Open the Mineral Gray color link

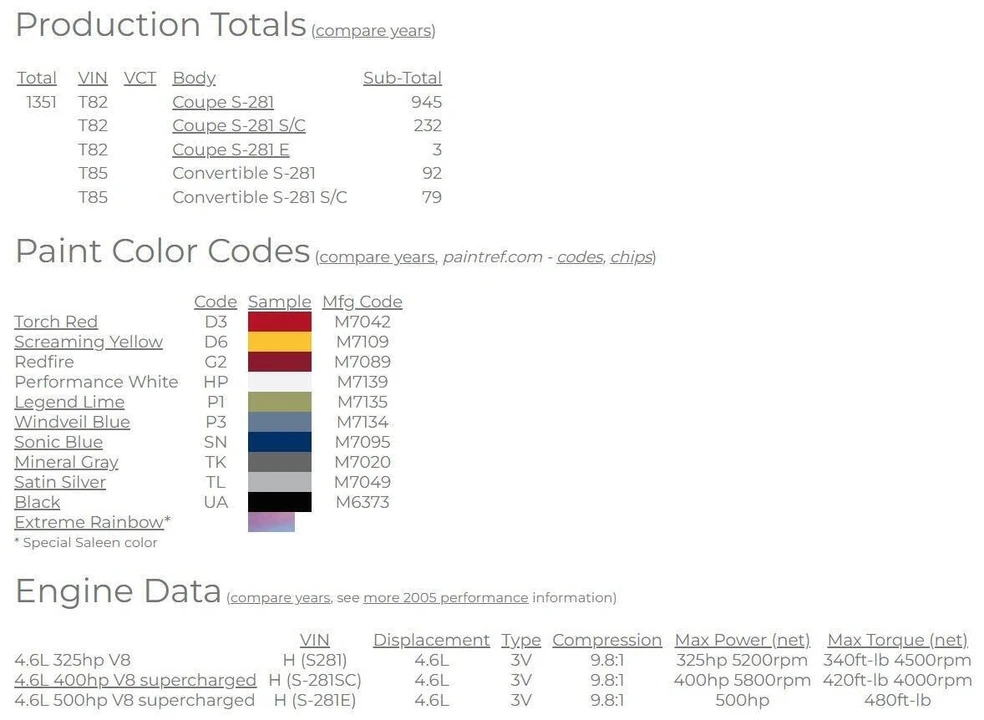pos(67,462)
